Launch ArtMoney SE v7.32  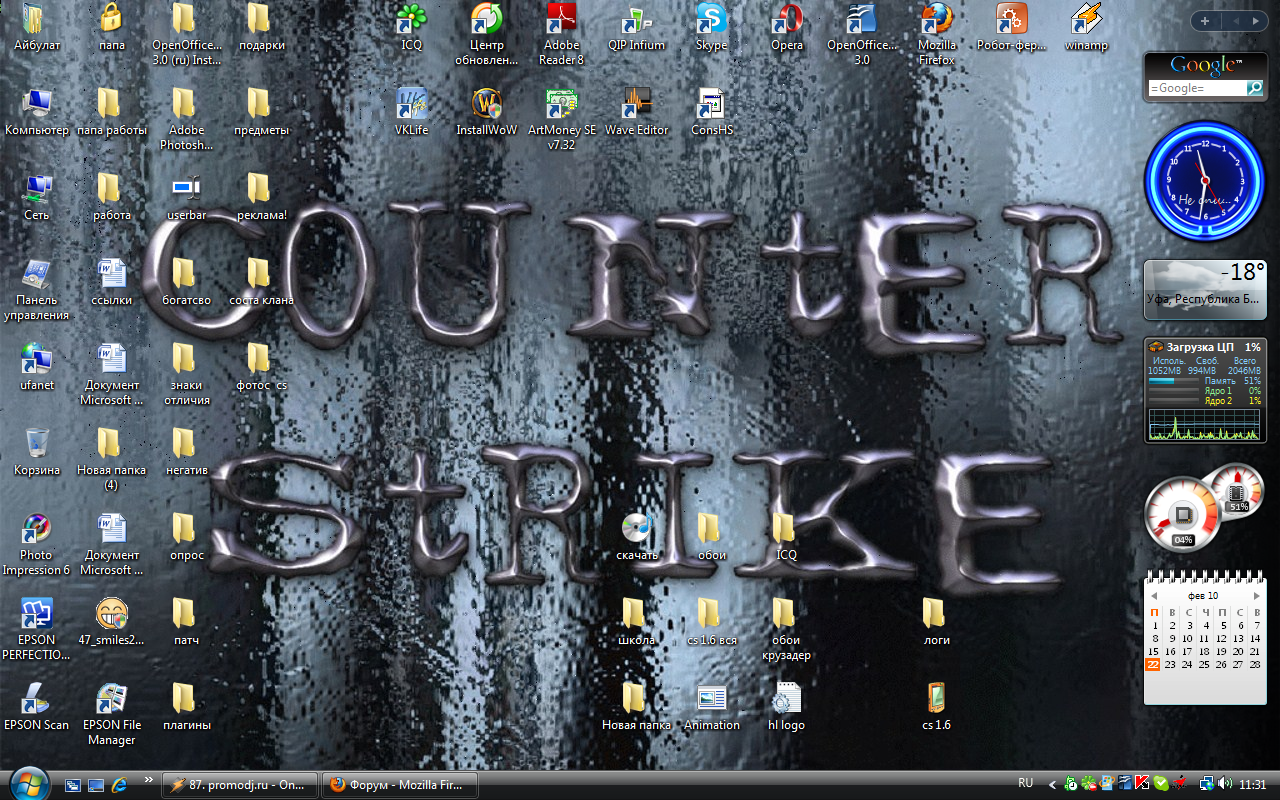pos(561,103)
